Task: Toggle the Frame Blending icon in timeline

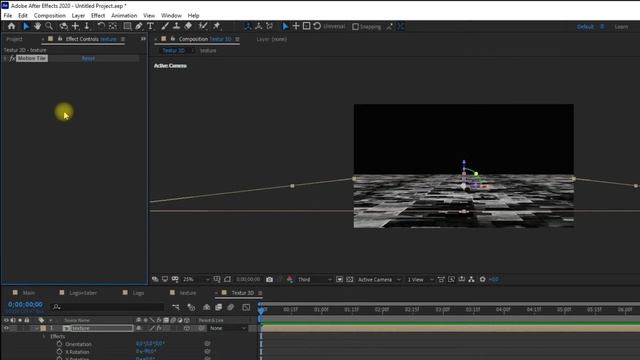Action: pyautogui.click(x=218, y=307)
